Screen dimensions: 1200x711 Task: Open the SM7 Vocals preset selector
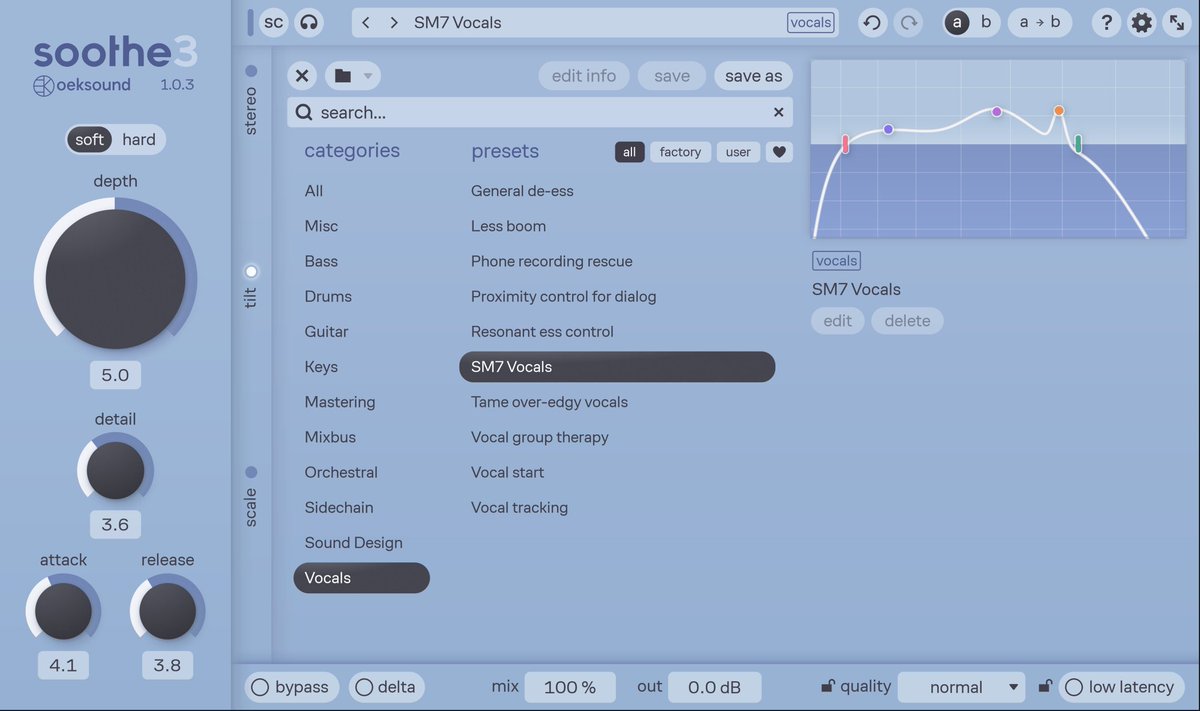click(595, 22)
